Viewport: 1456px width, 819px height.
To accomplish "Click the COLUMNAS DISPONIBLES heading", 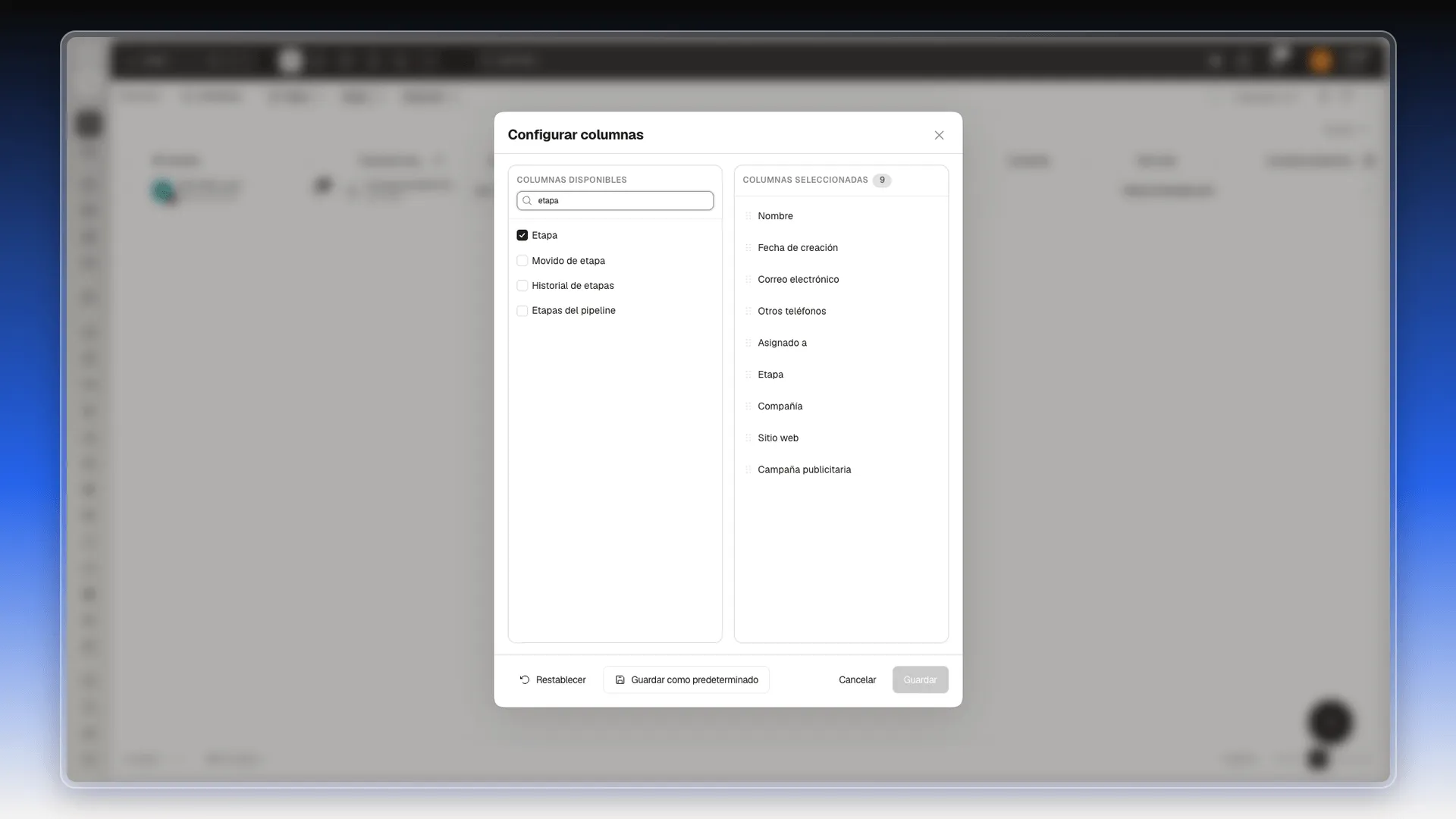I will point(572,180).
